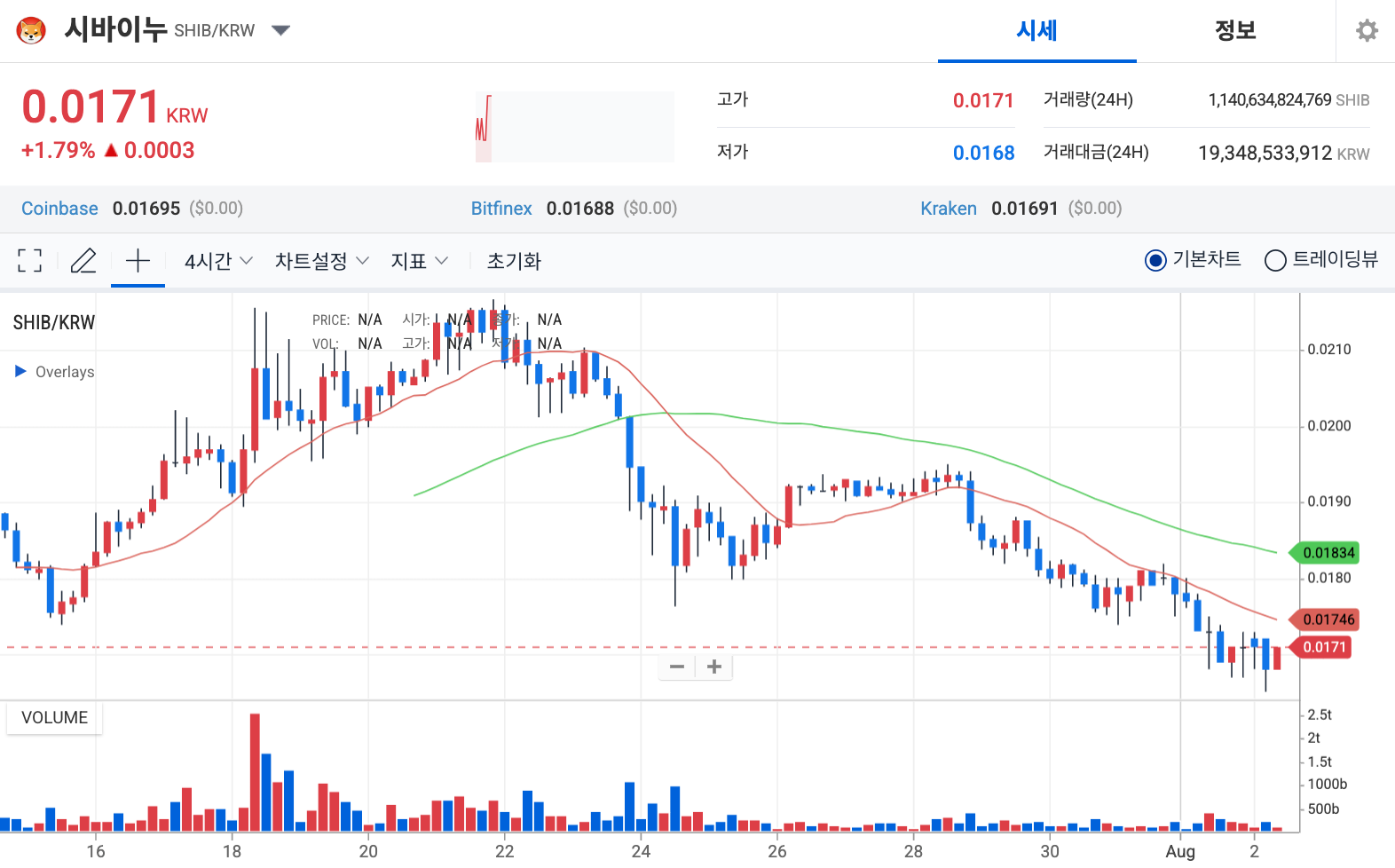The height and width of the screenshot is (868, 1395).
Task: Toggle fullscreen chart icon
Action: (29, 261)
